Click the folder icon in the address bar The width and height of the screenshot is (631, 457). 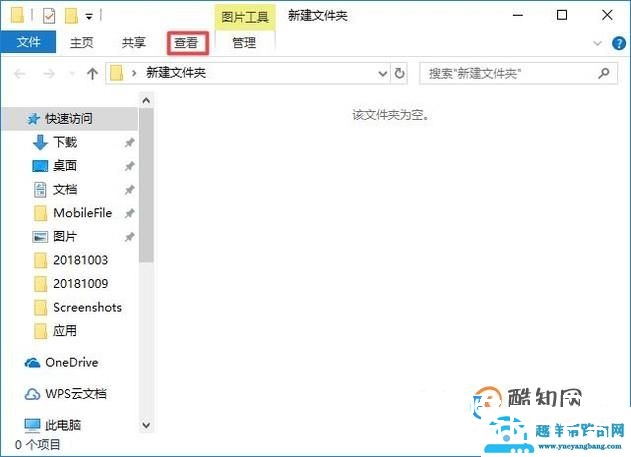117,73
